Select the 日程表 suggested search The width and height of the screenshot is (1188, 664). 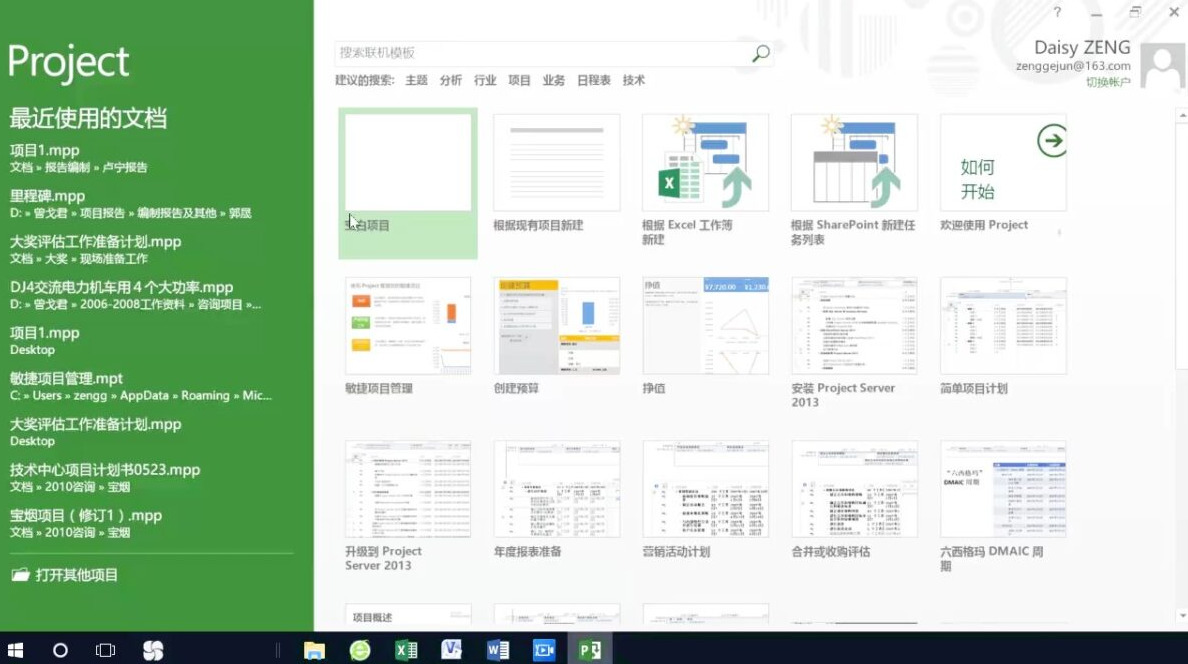(x=593, y=80)
